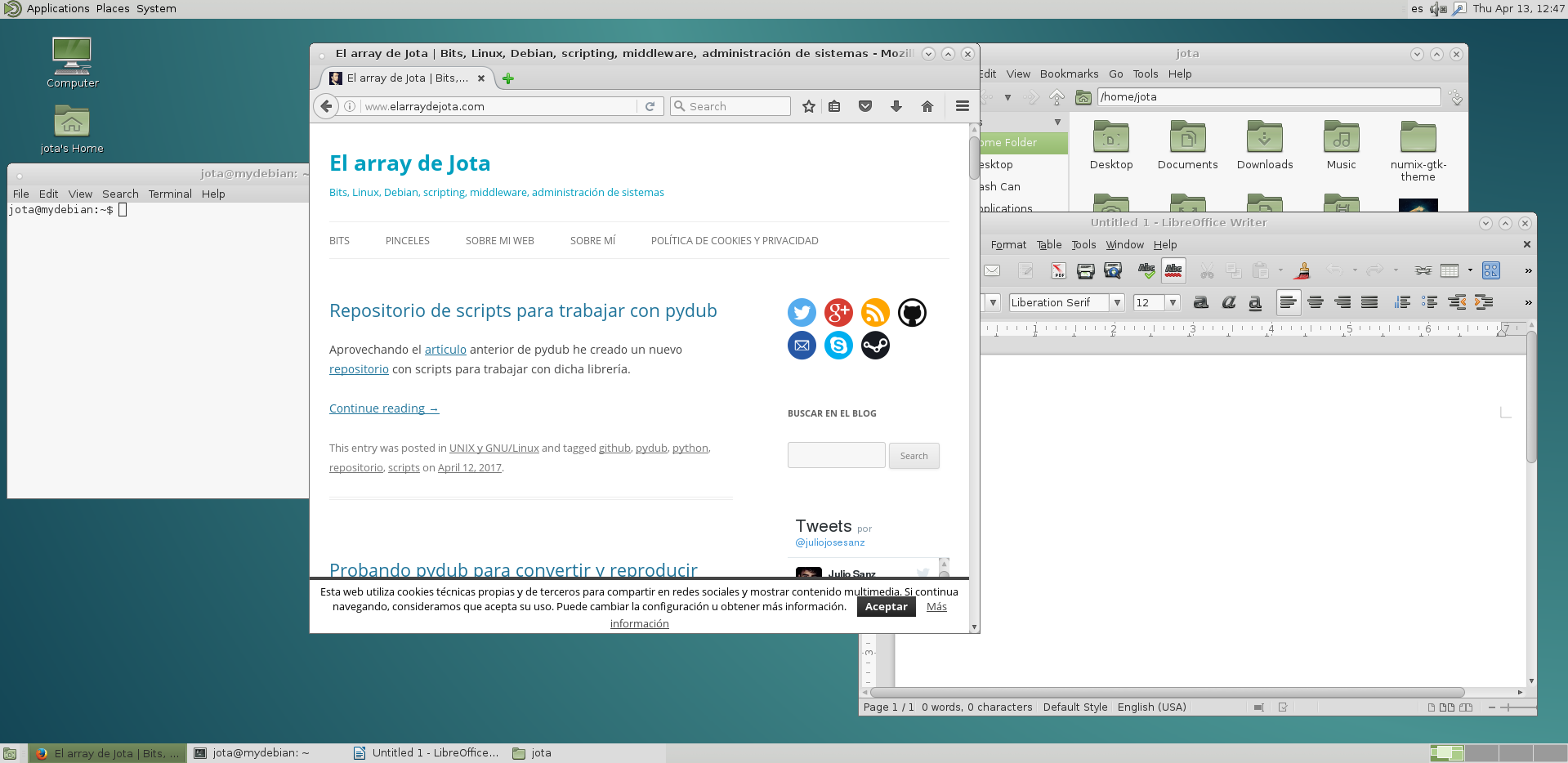Image resolution: width=1568 pixels, height=763 pixels.
Task: Click the email envelope social icon
Action: (802, 346)
